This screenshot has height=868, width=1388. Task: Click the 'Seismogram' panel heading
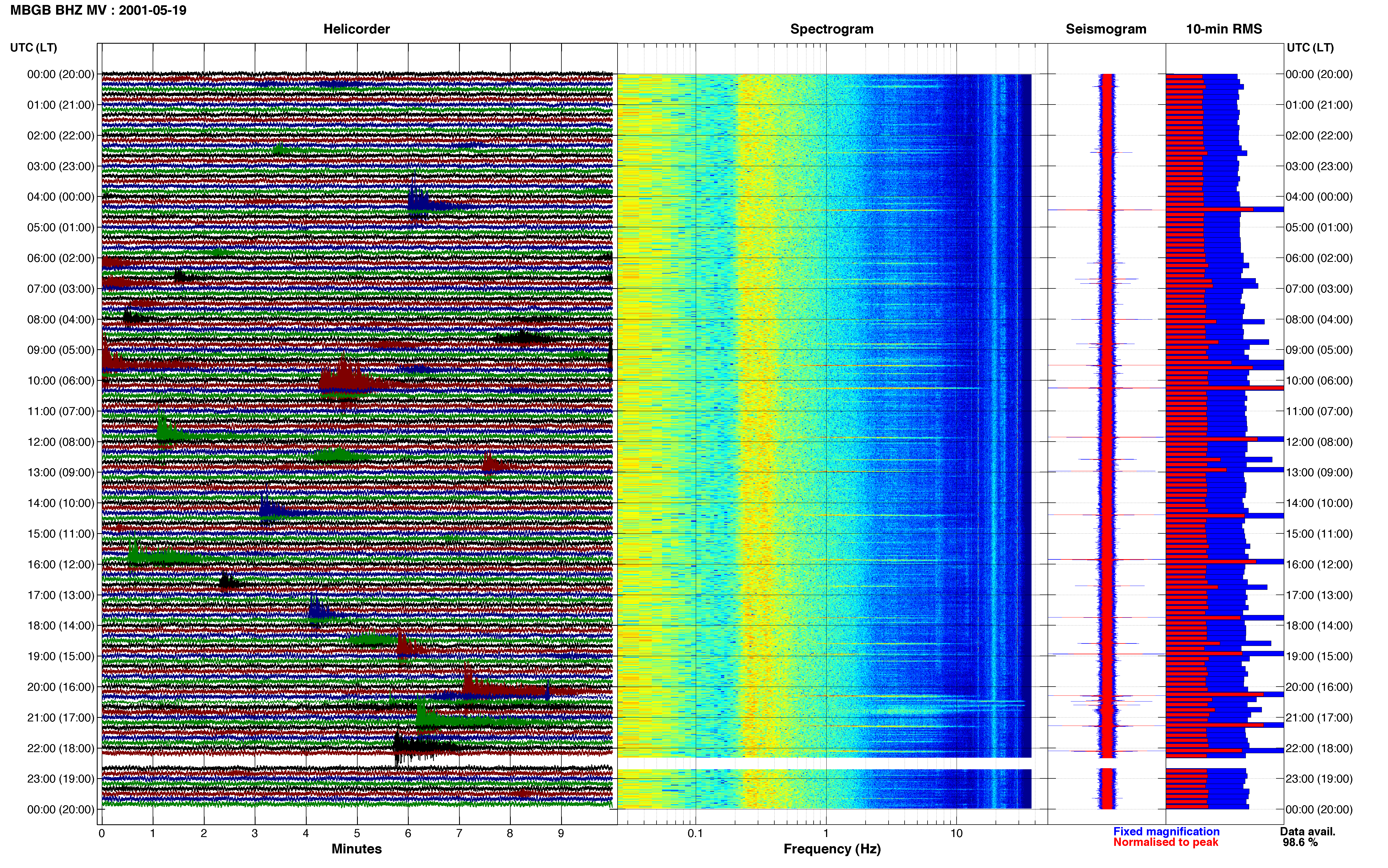(1106, 29)
